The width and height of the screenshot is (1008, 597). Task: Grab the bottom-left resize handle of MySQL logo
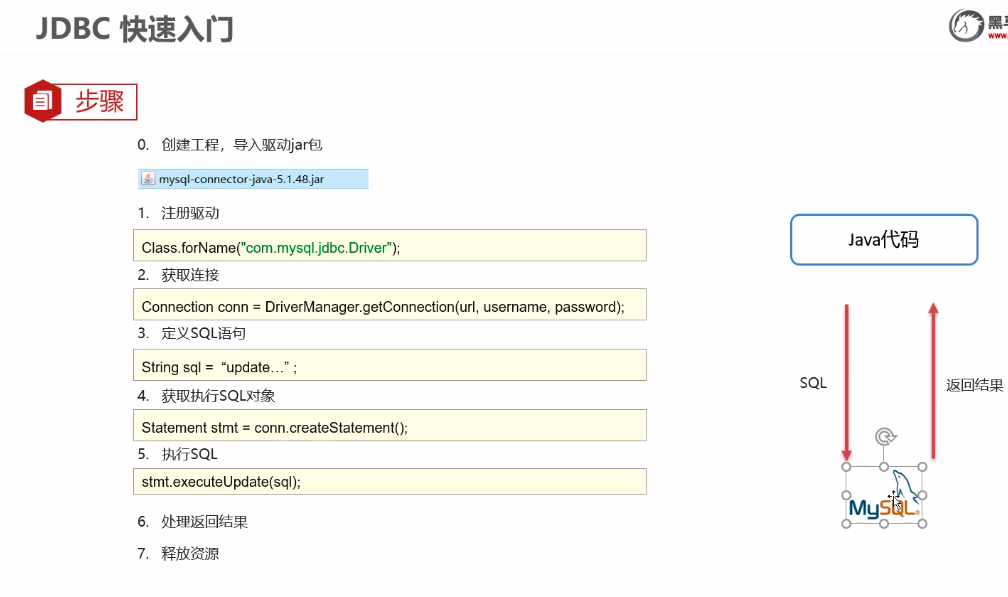(846, 524)
